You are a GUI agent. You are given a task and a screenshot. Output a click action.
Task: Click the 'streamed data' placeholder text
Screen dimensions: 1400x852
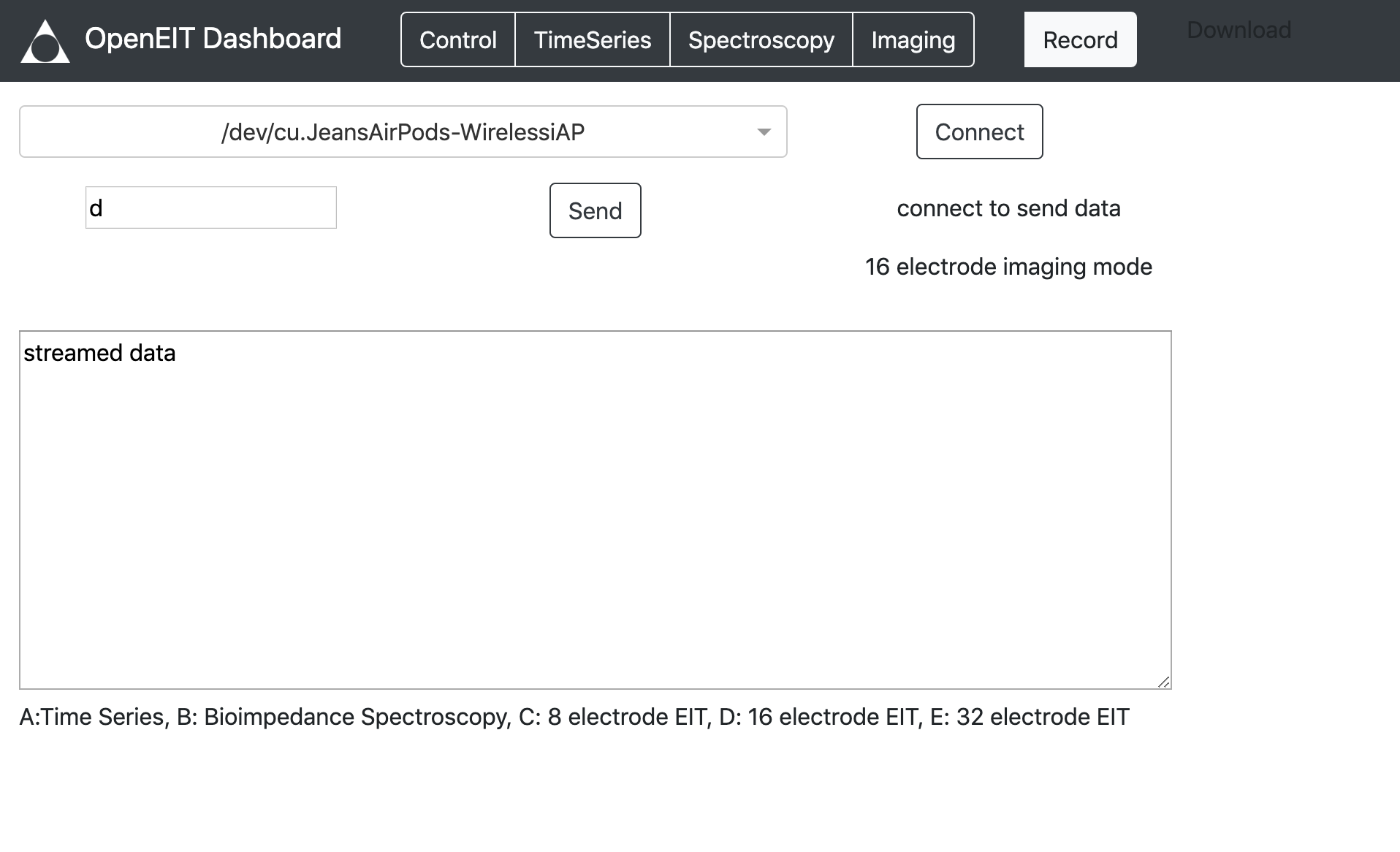pyautogui.click(x=99, y=353)
